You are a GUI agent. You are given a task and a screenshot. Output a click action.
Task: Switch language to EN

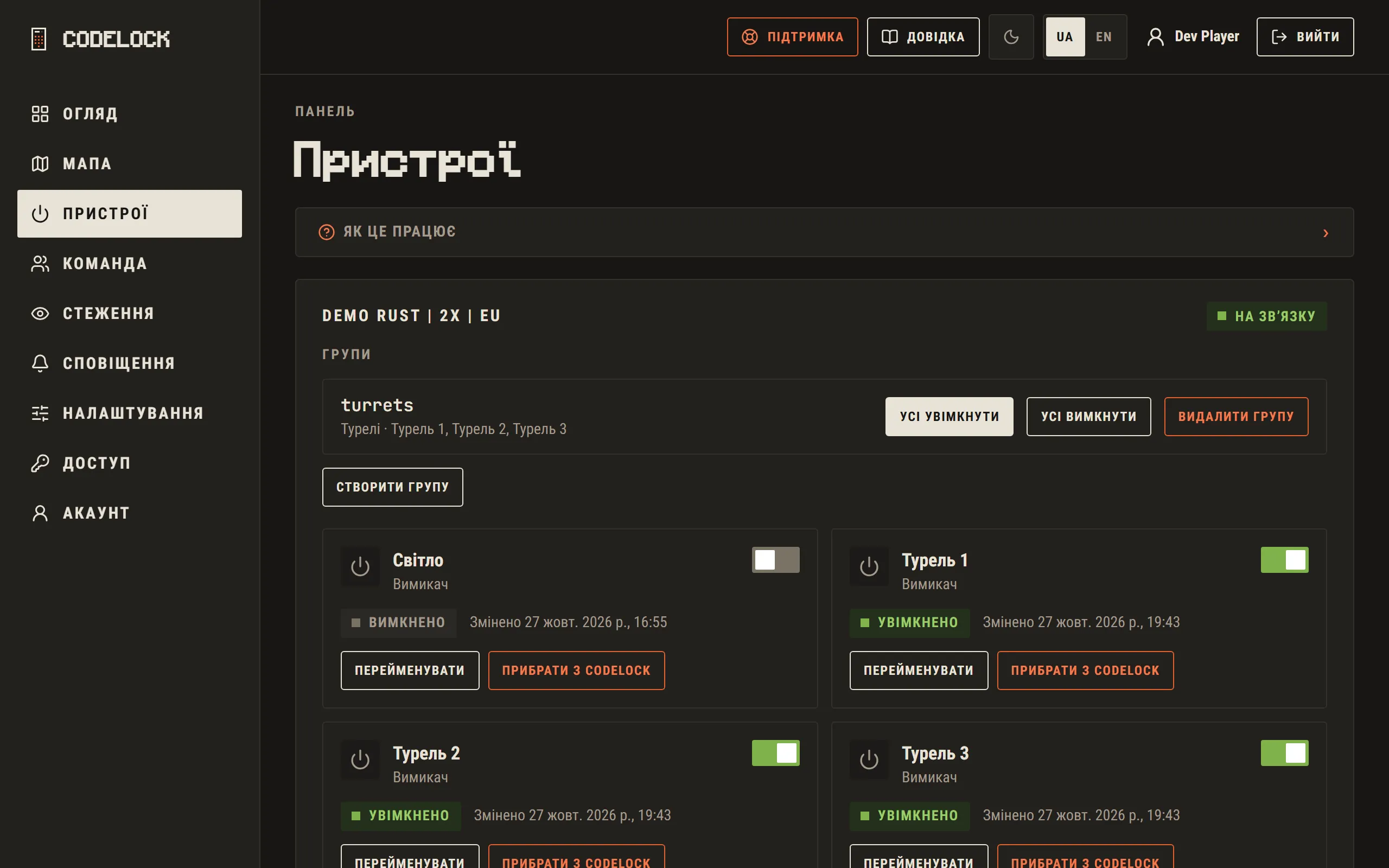coord(1103,37)
